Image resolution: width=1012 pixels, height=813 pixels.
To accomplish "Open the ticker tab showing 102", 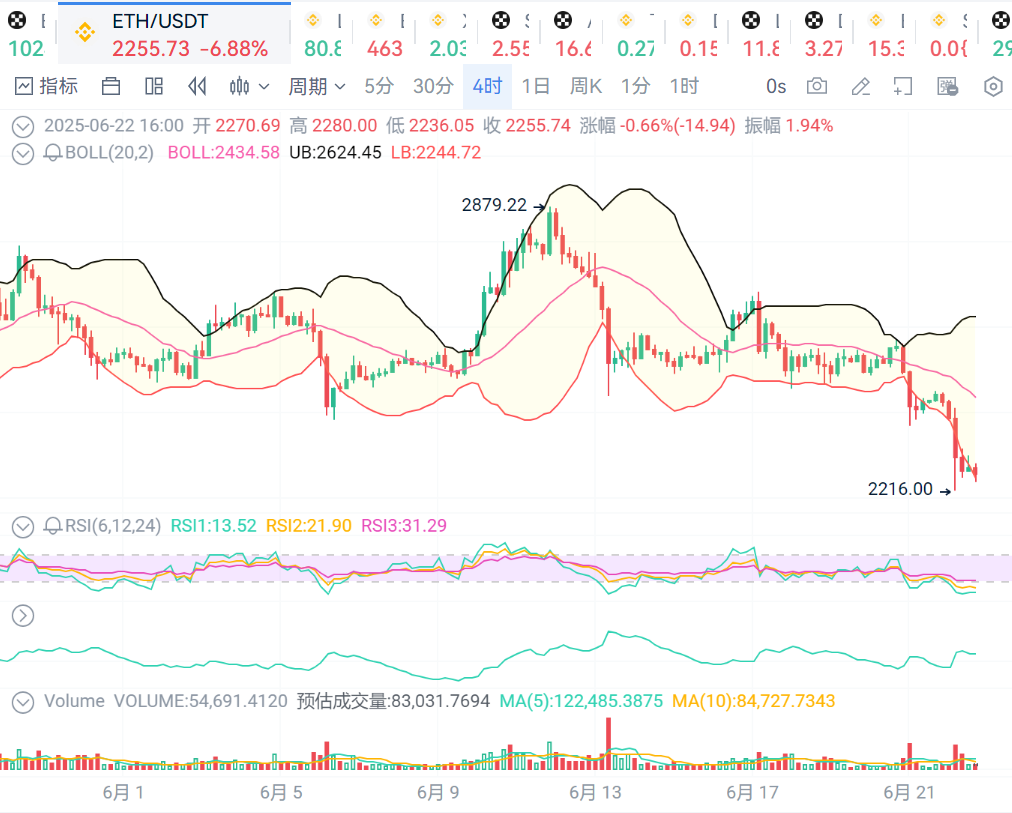I will point(27,34).
